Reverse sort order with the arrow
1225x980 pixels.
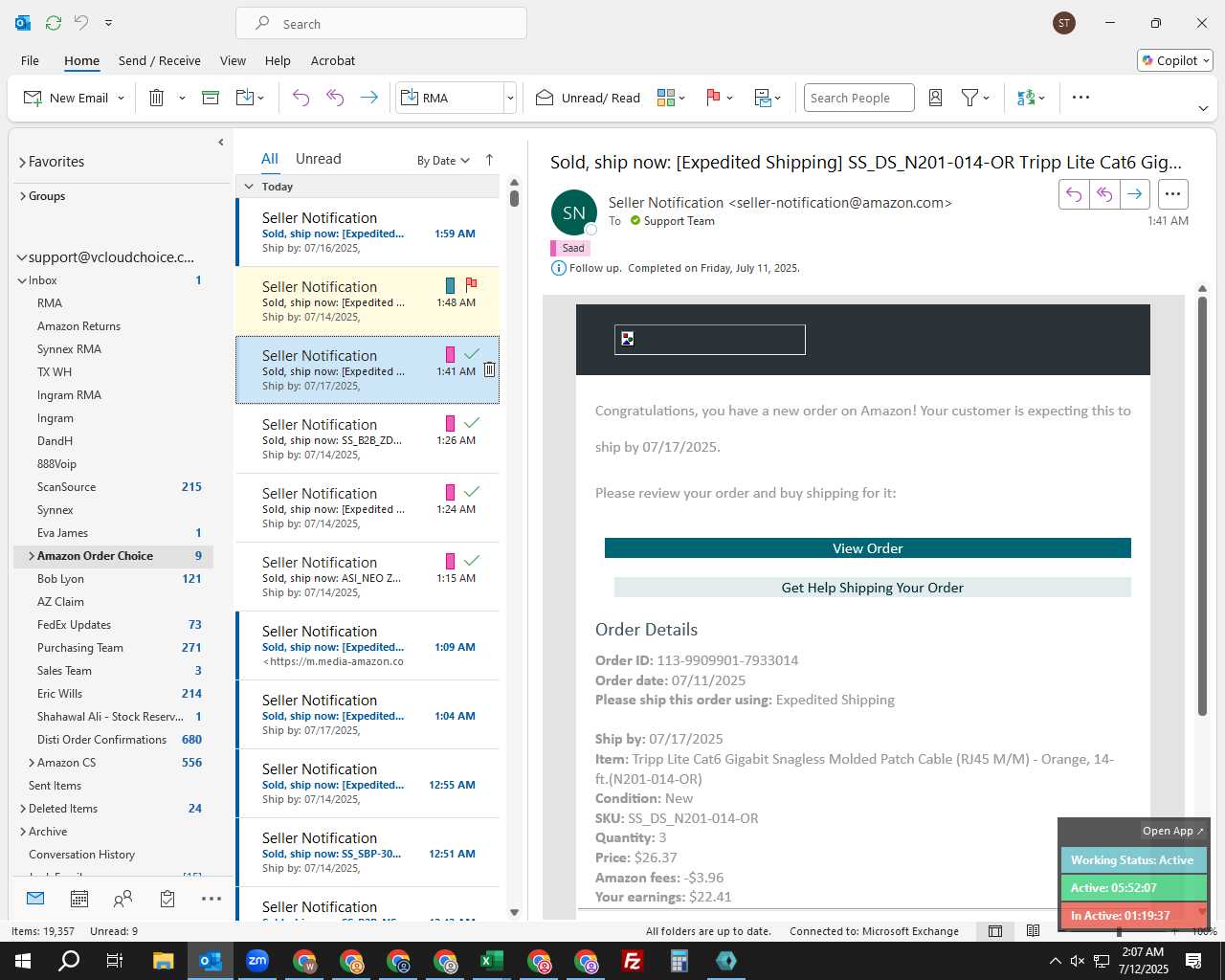489,160
